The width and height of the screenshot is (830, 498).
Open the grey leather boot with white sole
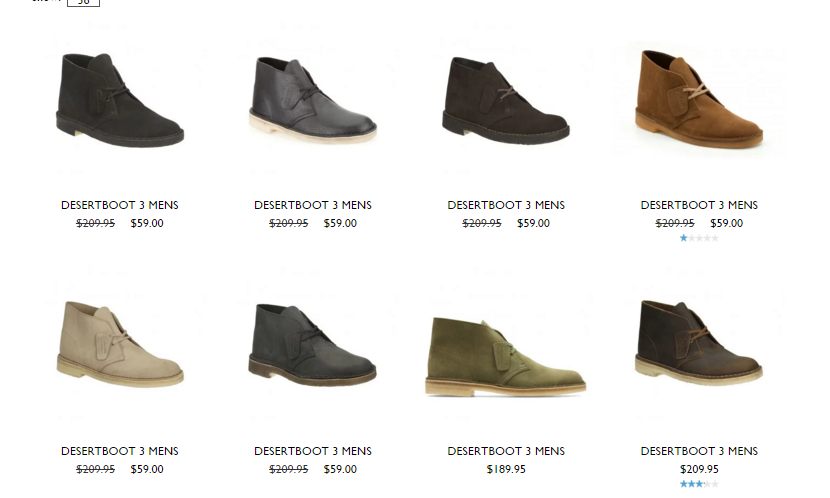click(313, 100)
